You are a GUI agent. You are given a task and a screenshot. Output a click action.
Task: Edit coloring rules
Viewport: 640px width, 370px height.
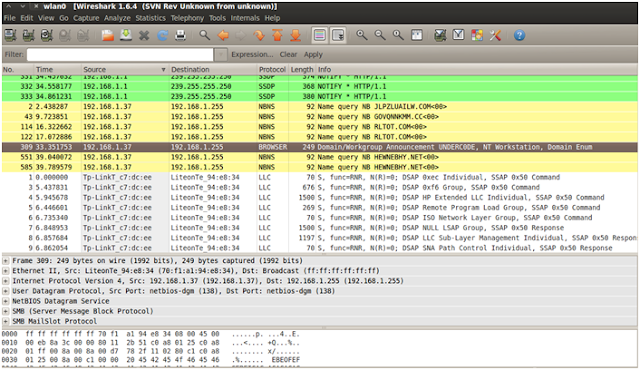[477, 35]
